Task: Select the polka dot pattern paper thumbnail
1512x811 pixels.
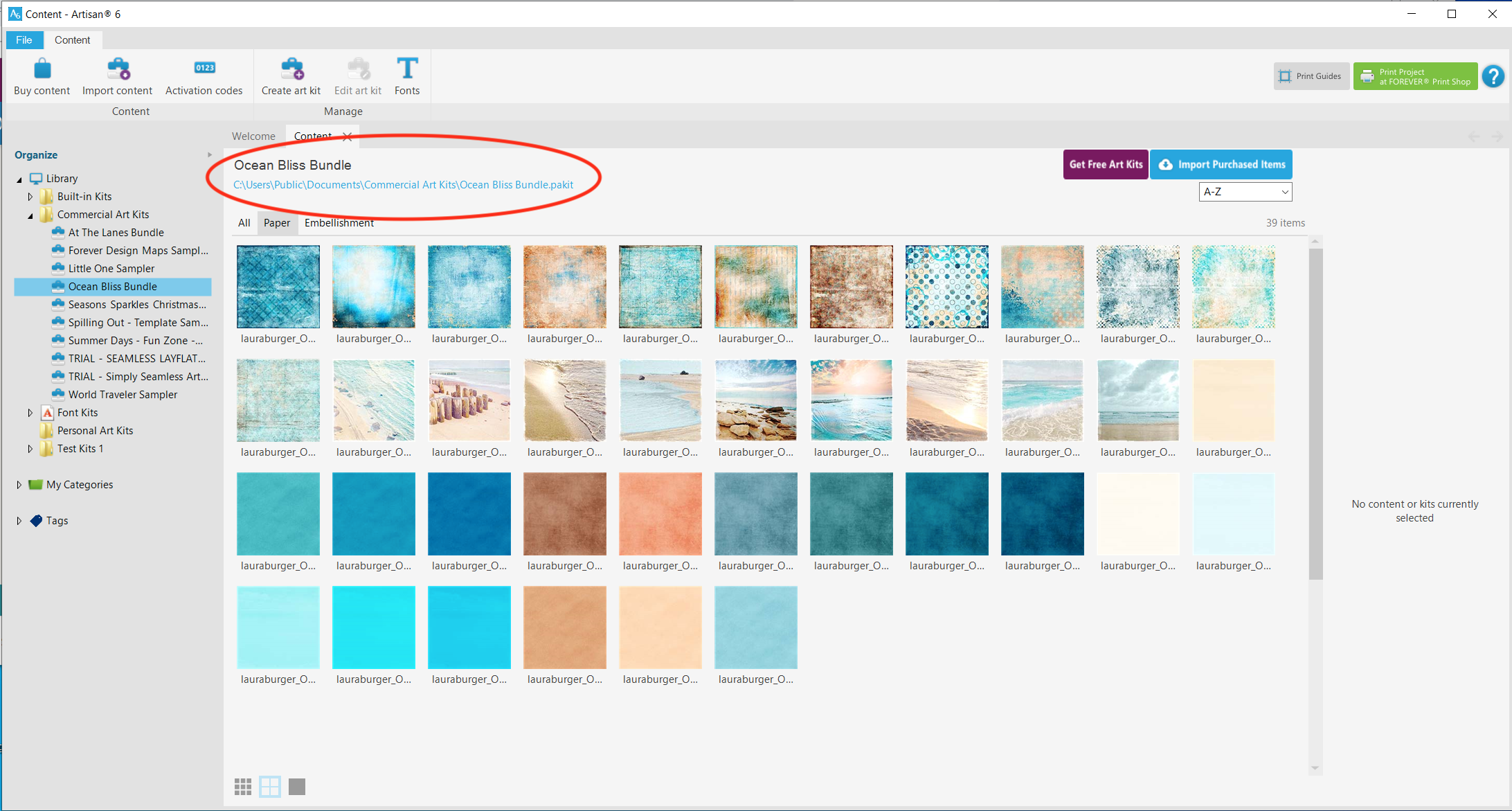Action: click(947, 287)
